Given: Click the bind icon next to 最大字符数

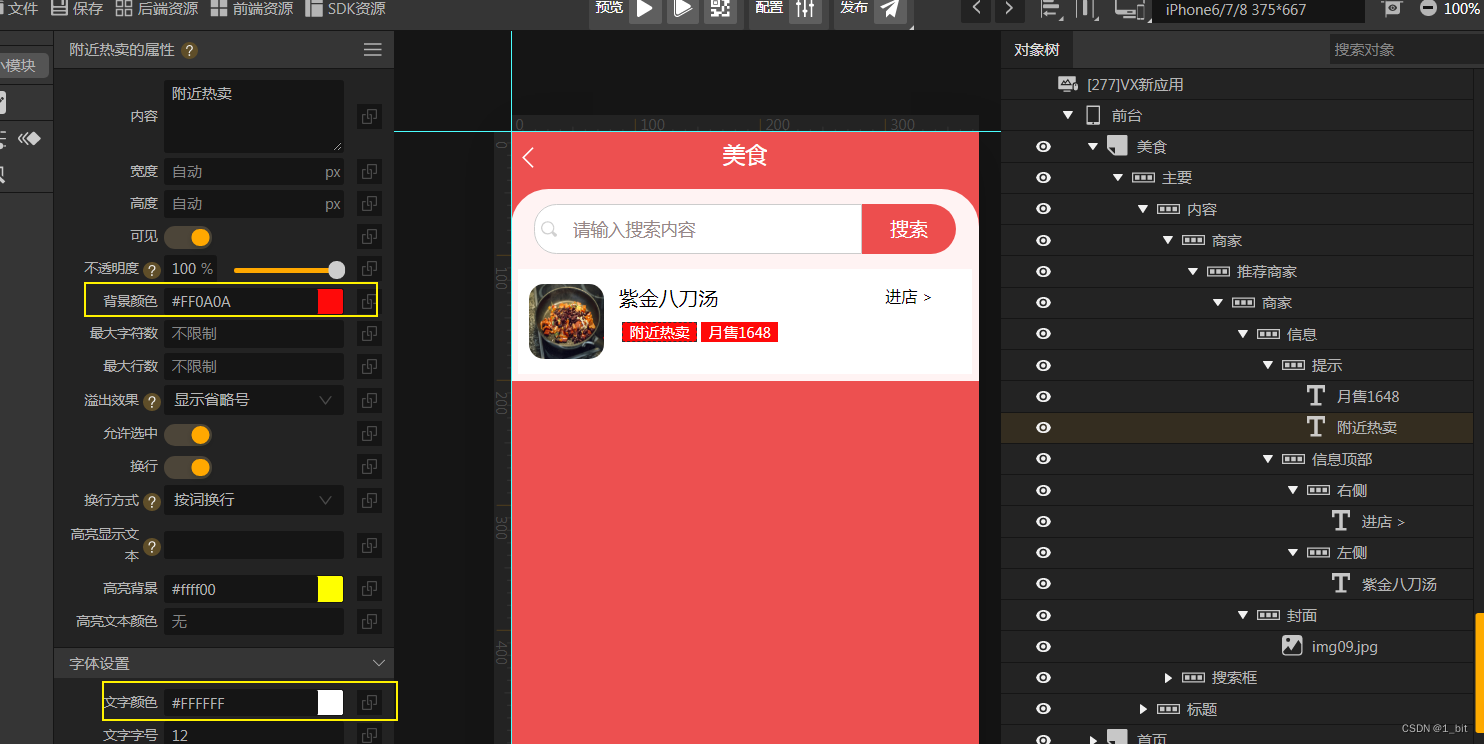Looking at the screenshot, I should click(x=369, y=334).
